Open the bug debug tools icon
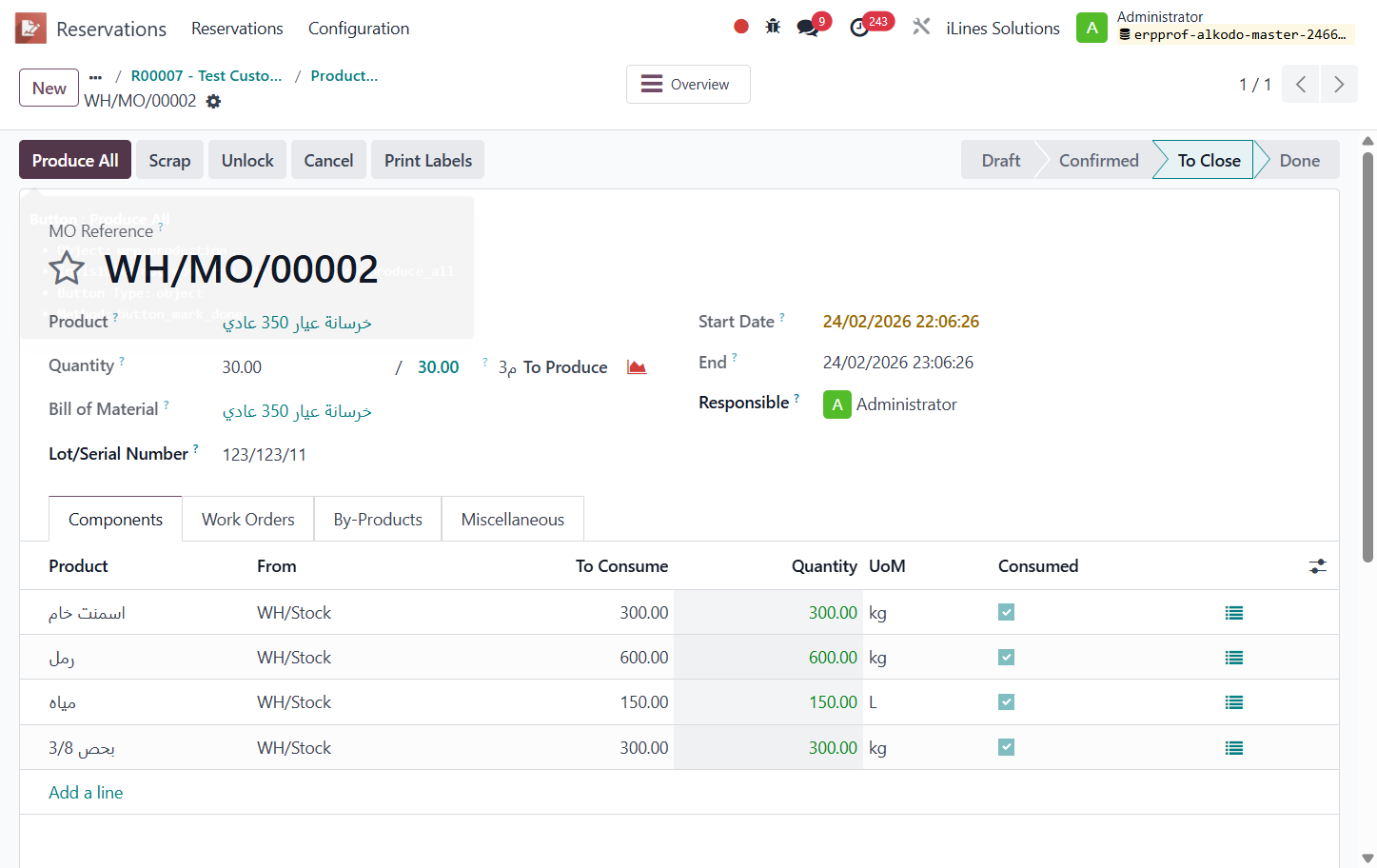 point(773,27)
